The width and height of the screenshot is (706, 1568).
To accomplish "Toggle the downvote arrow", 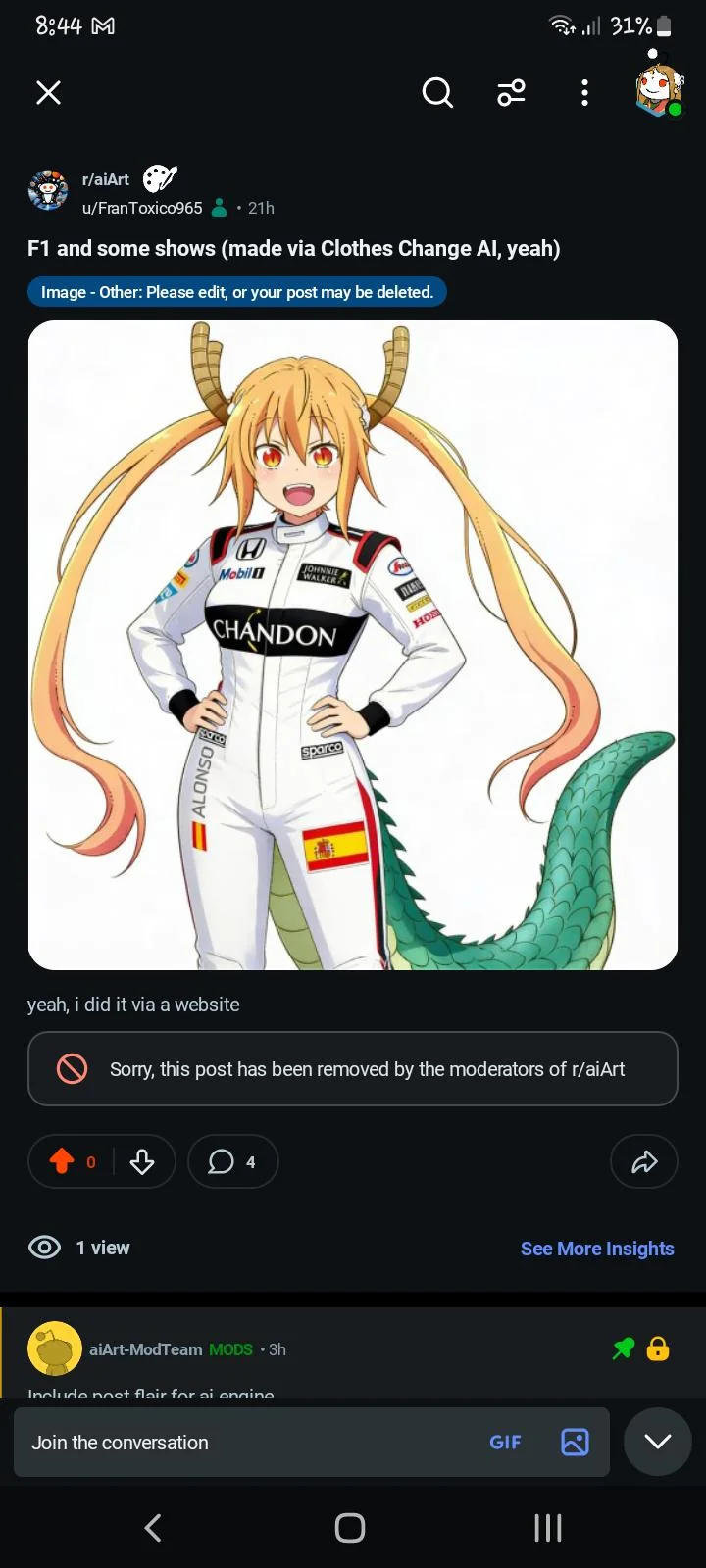I will tap(142, 1161).
